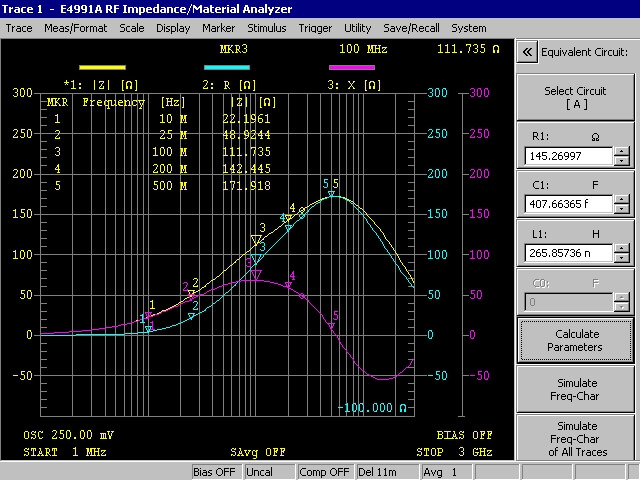Click the C1 value field 407.66365 f
This screenshot has width=640, height=480.
point(569,204)
